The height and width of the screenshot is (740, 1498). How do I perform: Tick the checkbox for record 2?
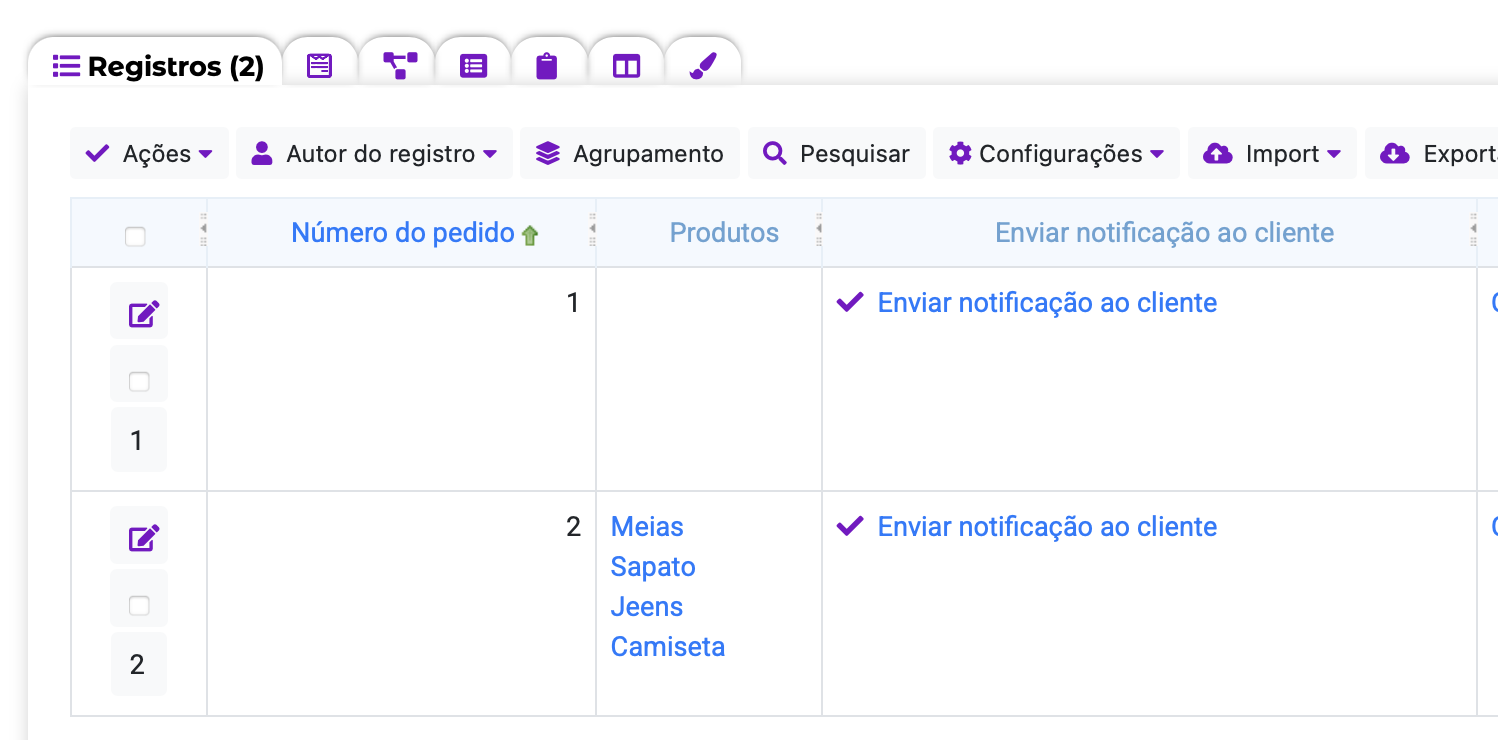pyautogui.click(x=139, y=605)
